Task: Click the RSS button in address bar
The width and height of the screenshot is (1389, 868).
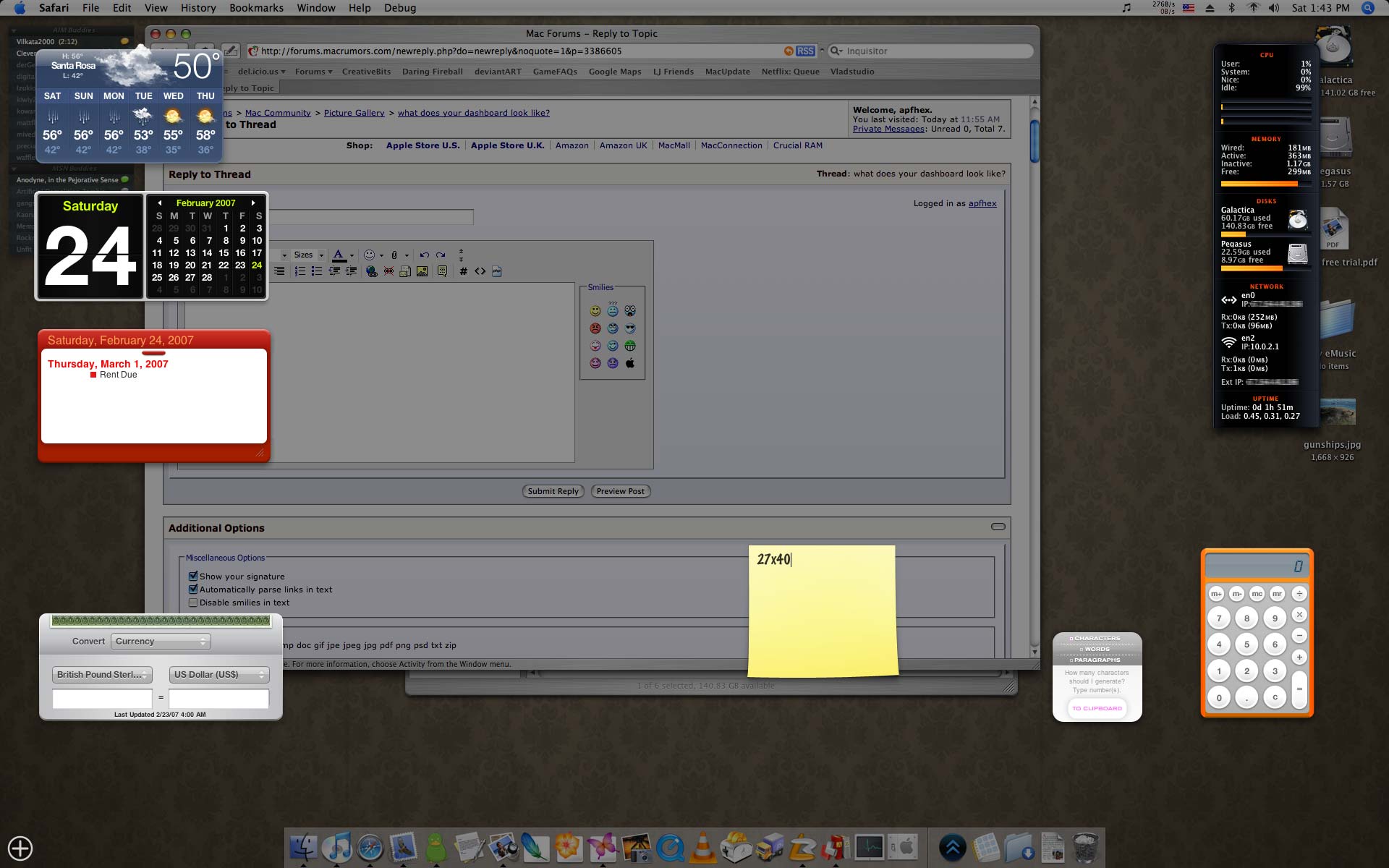Action: (x=805, y=51)
